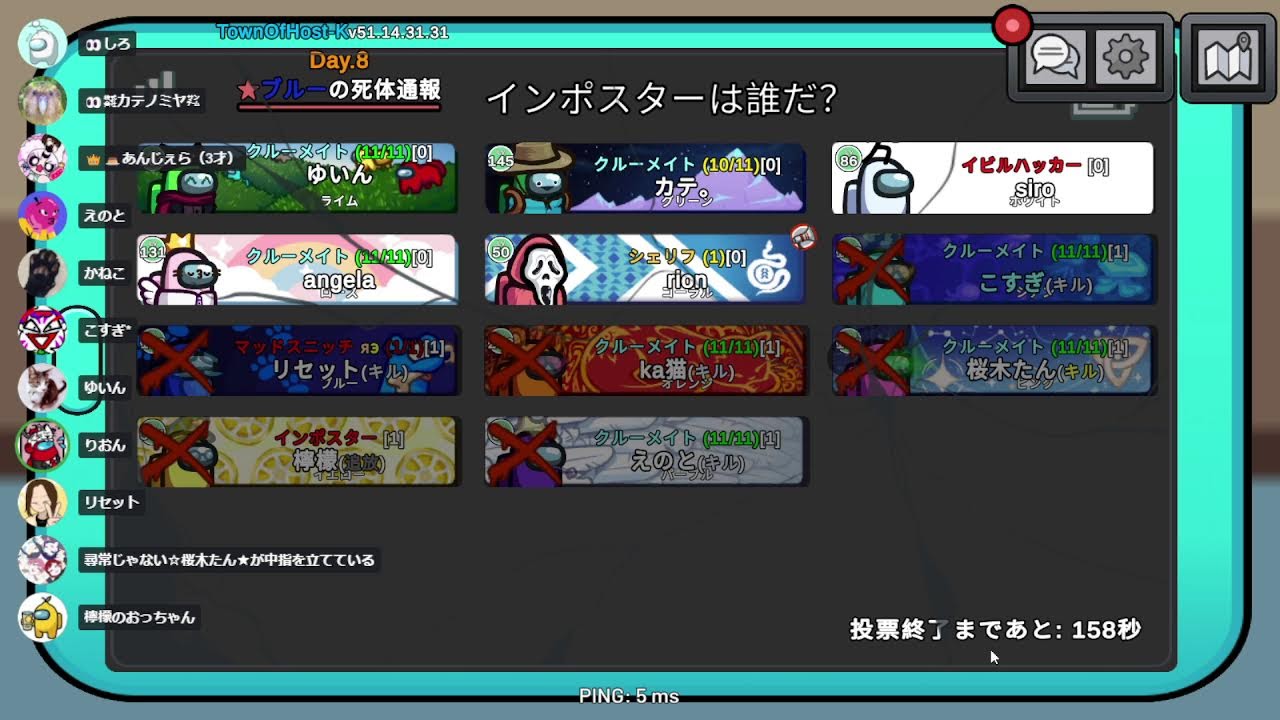Click リセット avatar in overlay list

pyautogui.click(x=43, y=502)
